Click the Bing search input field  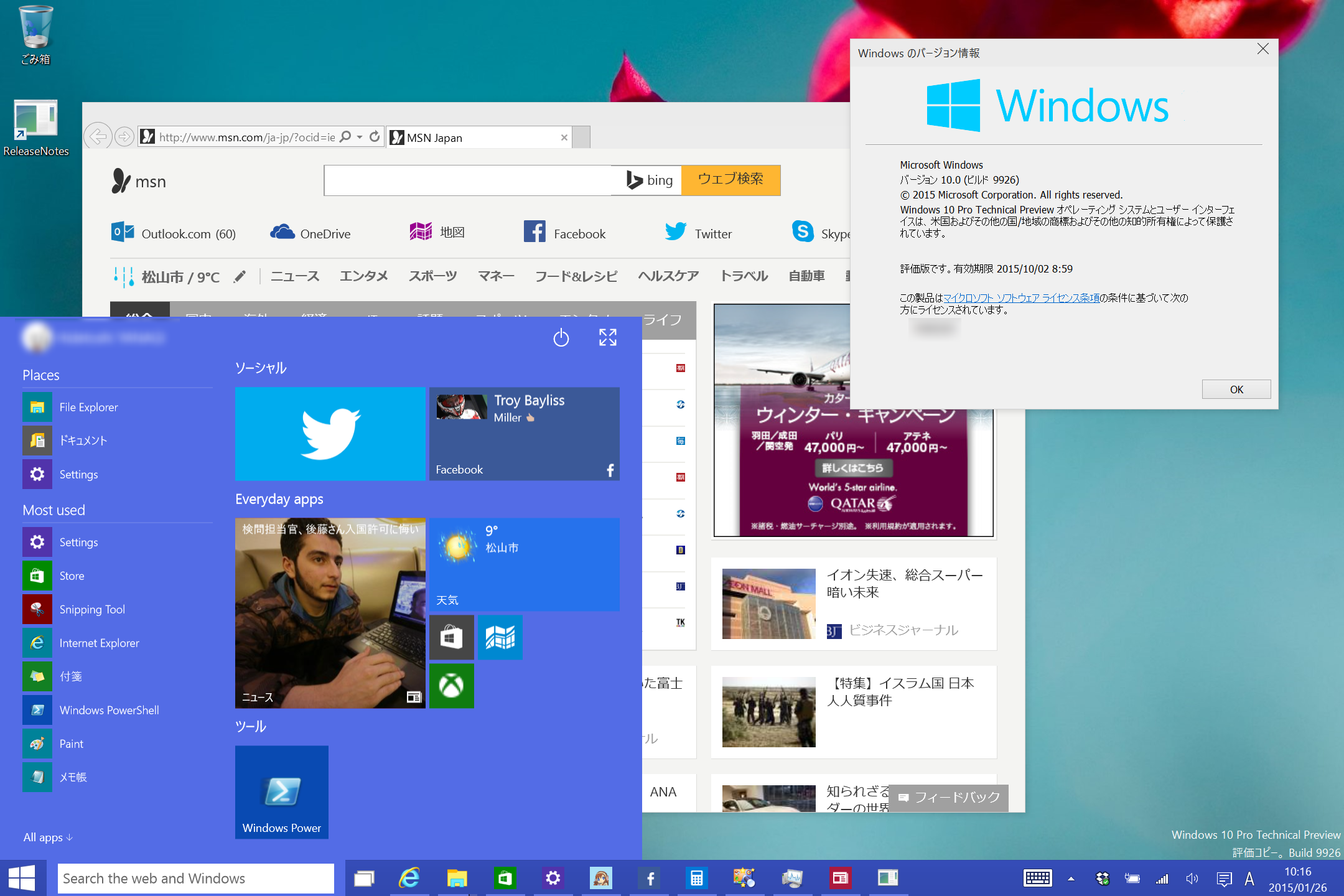[467, 180]
